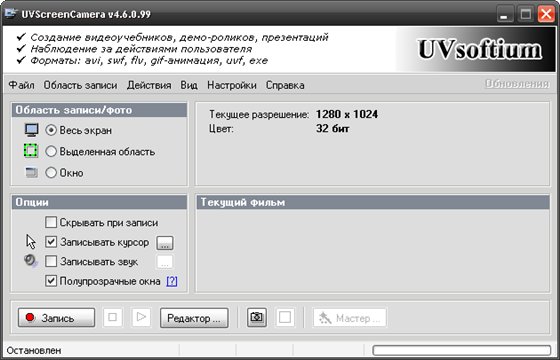Uncheck Записывать курсор checkbox
This screenshot has height=360, width=560.
[51, 242]
